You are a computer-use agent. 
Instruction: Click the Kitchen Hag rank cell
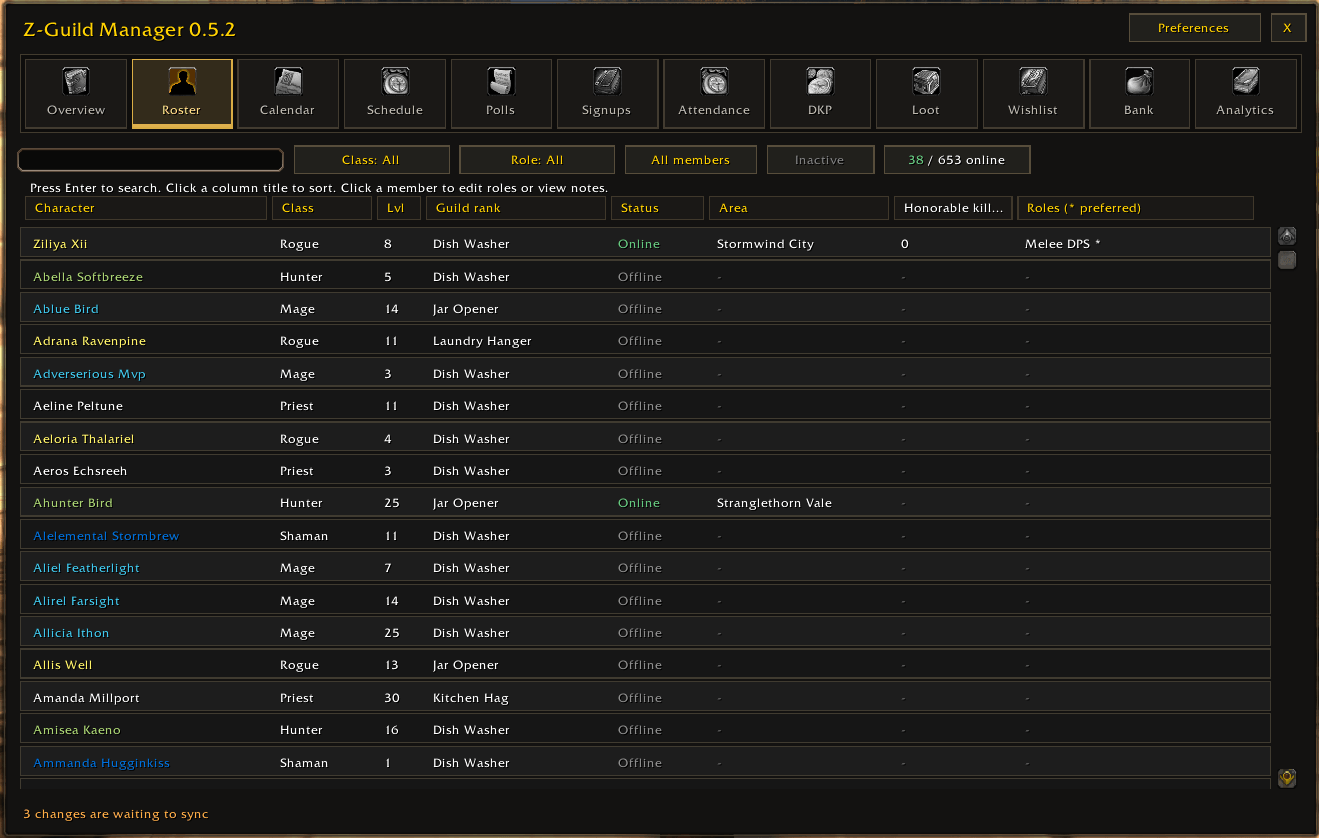pyautogui.click(x=470, y=698)
